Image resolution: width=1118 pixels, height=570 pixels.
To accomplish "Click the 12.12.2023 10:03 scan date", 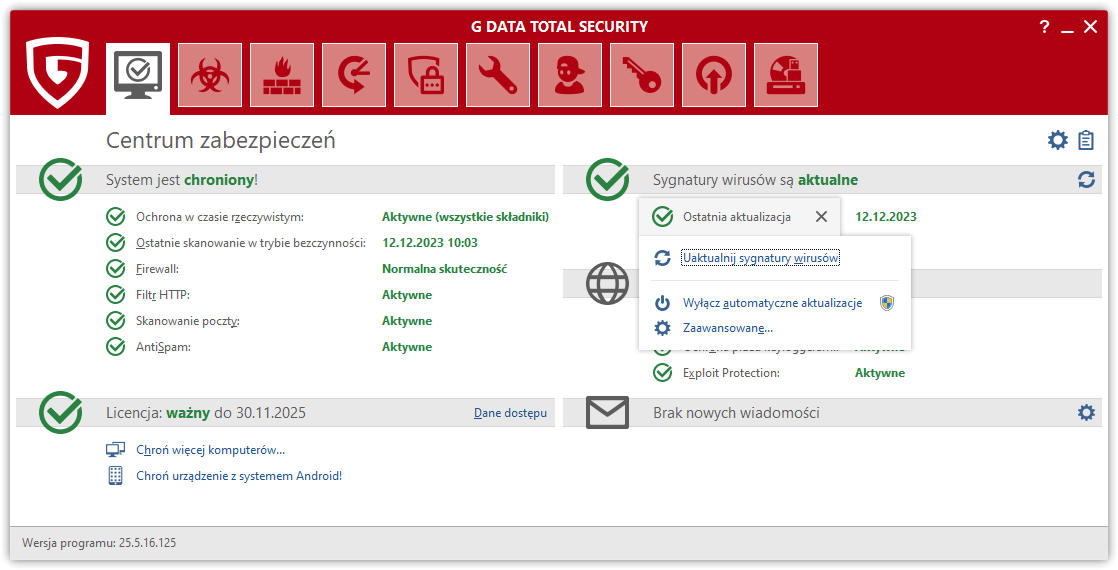I will click(430, 243).
